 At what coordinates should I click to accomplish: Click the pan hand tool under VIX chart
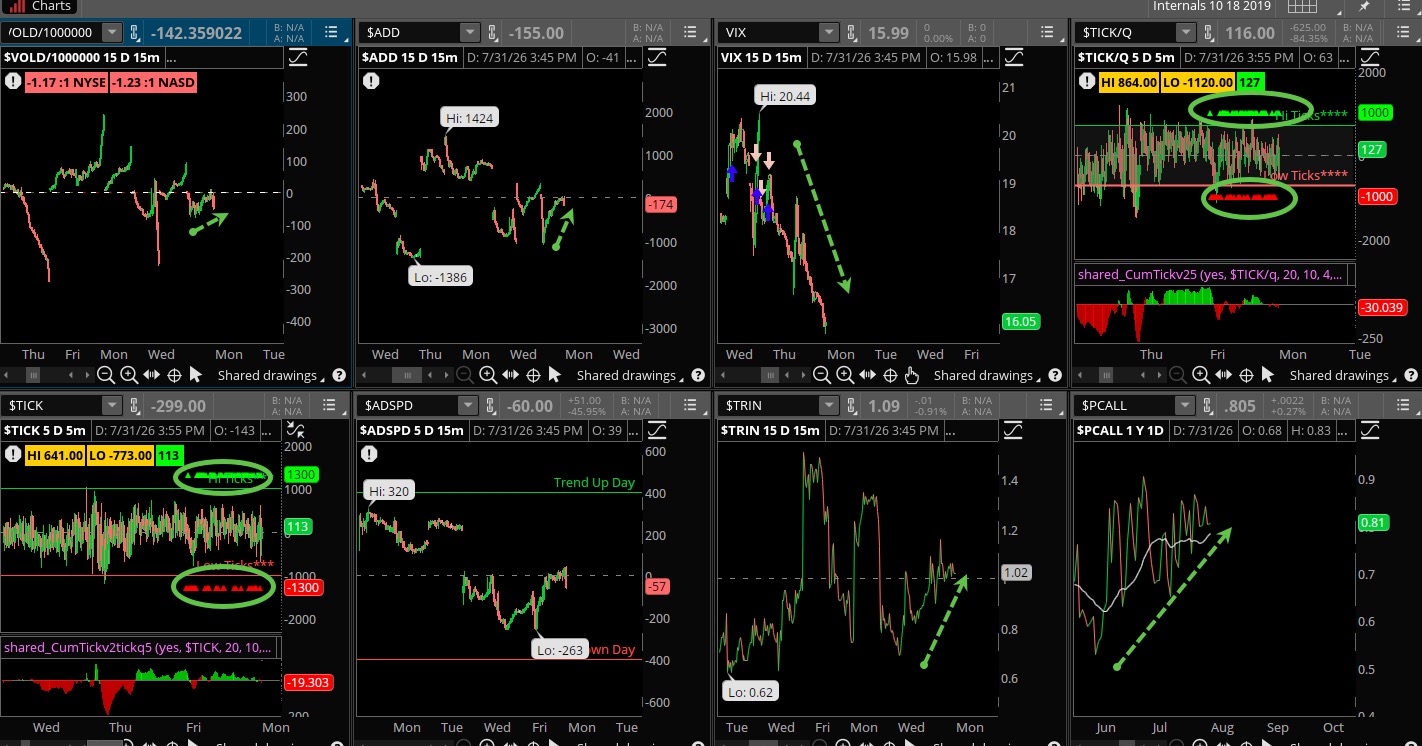point(911,375)
